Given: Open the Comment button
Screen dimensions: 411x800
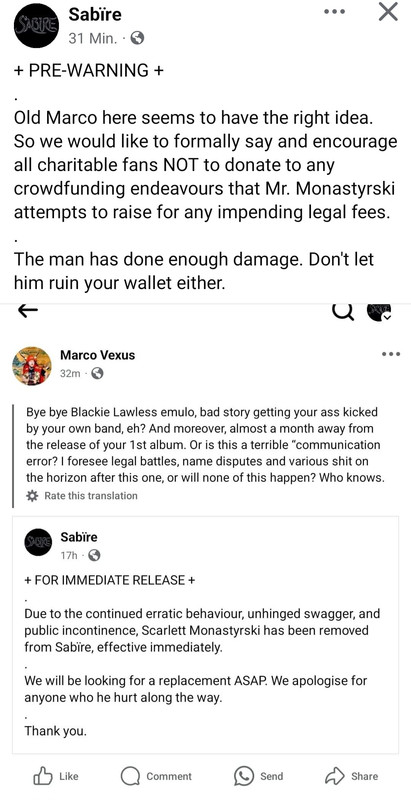Looking at the screenshot, I should (x=157, y=776).
